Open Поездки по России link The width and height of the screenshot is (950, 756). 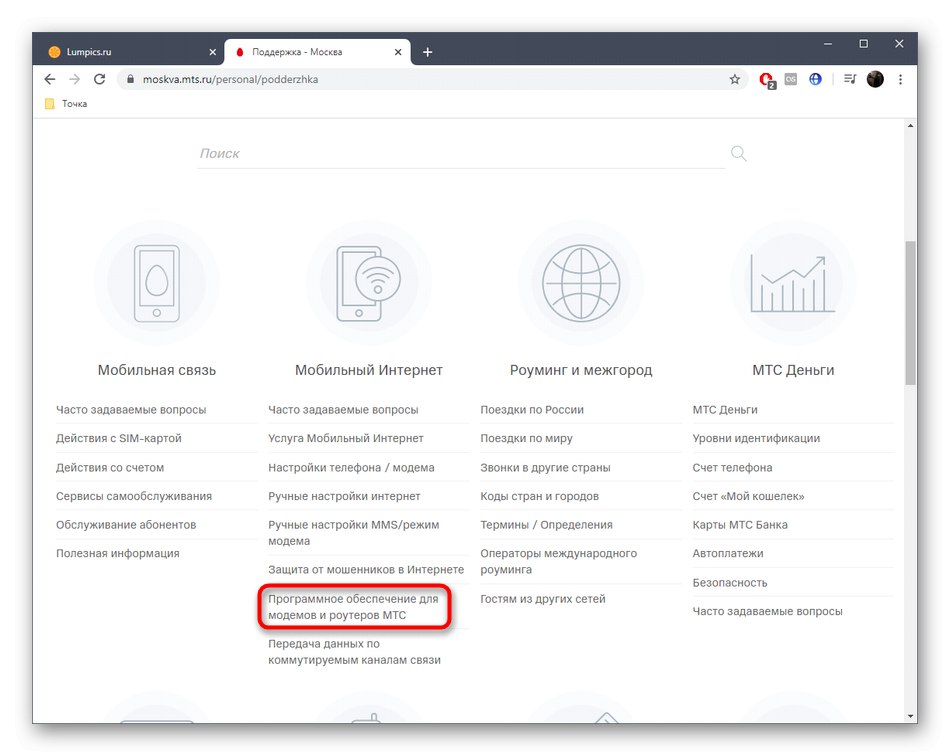pyautogui.click(x=532, y=410)
